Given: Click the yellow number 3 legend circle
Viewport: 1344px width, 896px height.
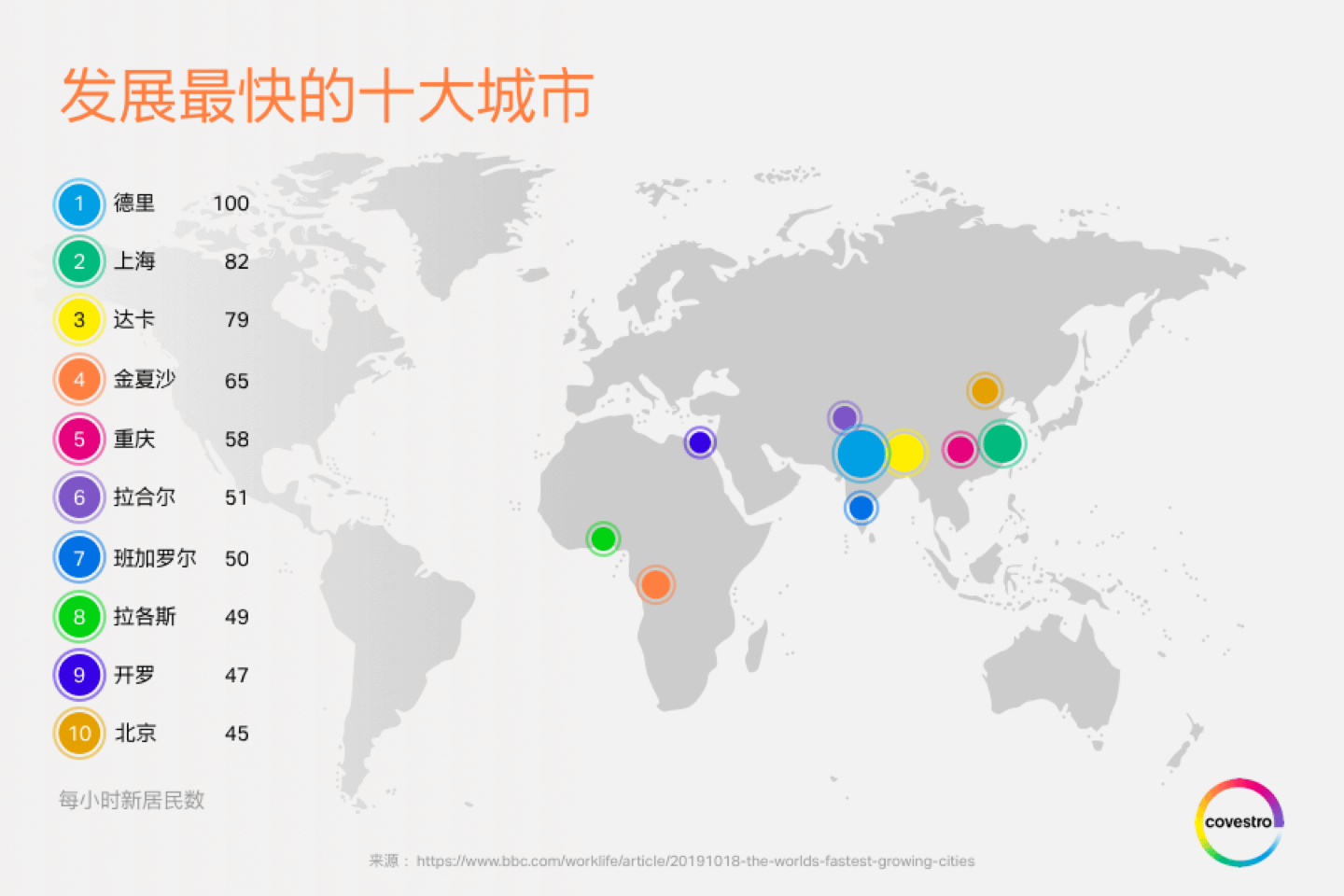Looking at the screenshot, I should tap(79, 320).
